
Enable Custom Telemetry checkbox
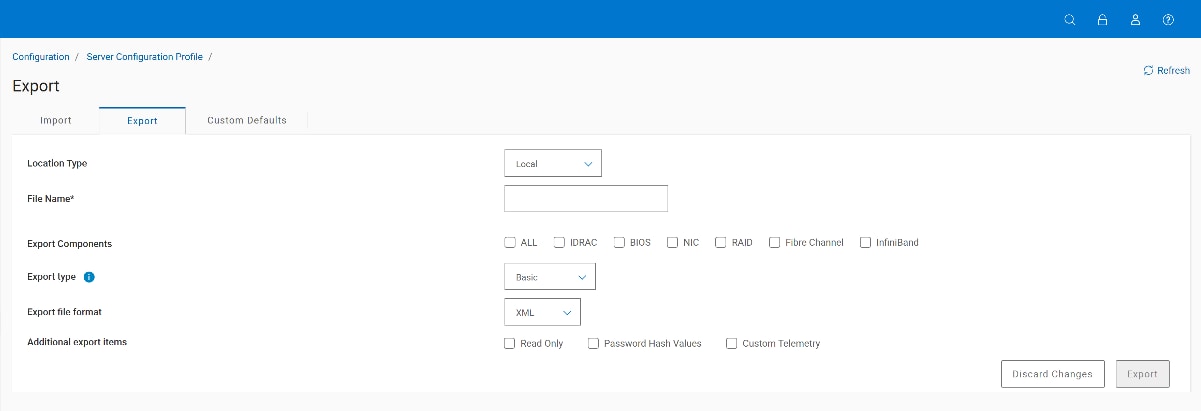731,343
